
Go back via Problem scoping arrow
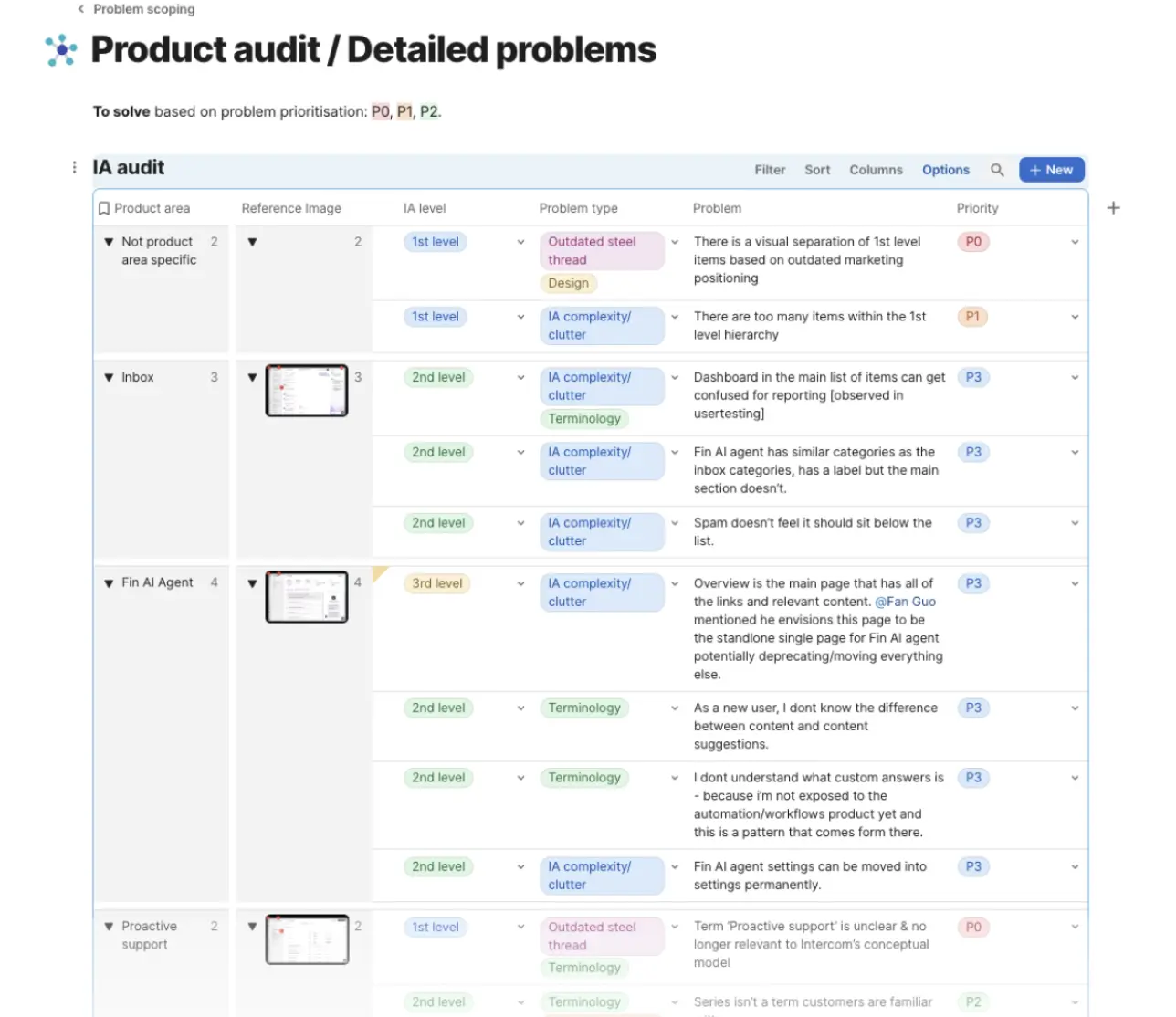pyautogui.click(x=81, y=9)
